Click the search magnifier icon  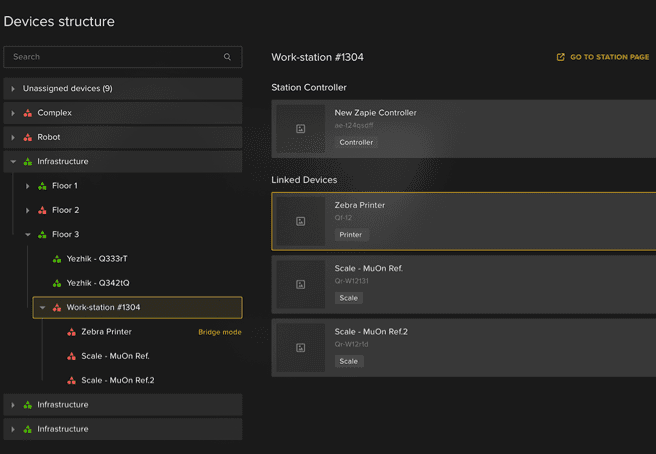click(x=227, y=57)
